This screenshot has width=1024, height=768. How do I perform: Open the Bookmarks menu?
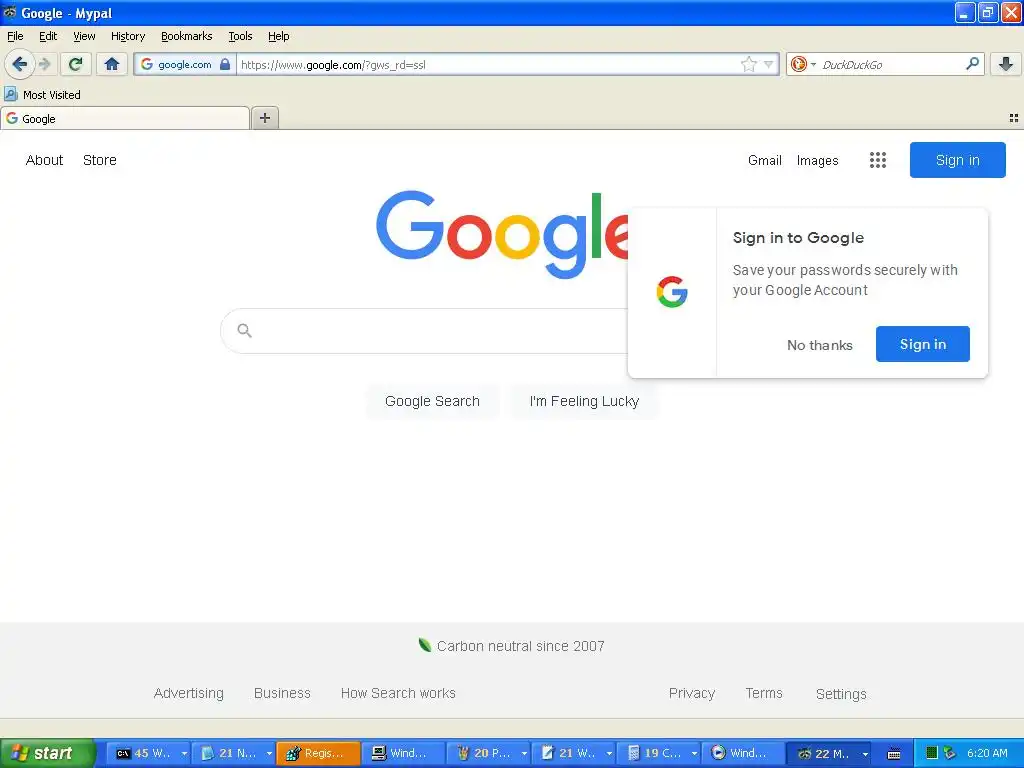click(187, 36)
